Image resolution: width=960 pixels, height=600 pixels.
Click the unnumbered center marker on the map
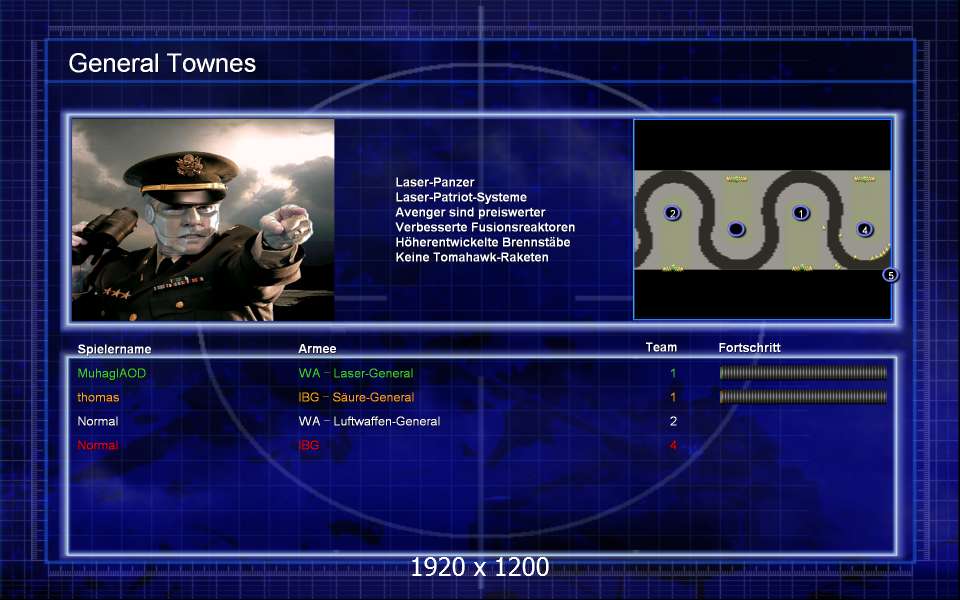click(736, 229)
